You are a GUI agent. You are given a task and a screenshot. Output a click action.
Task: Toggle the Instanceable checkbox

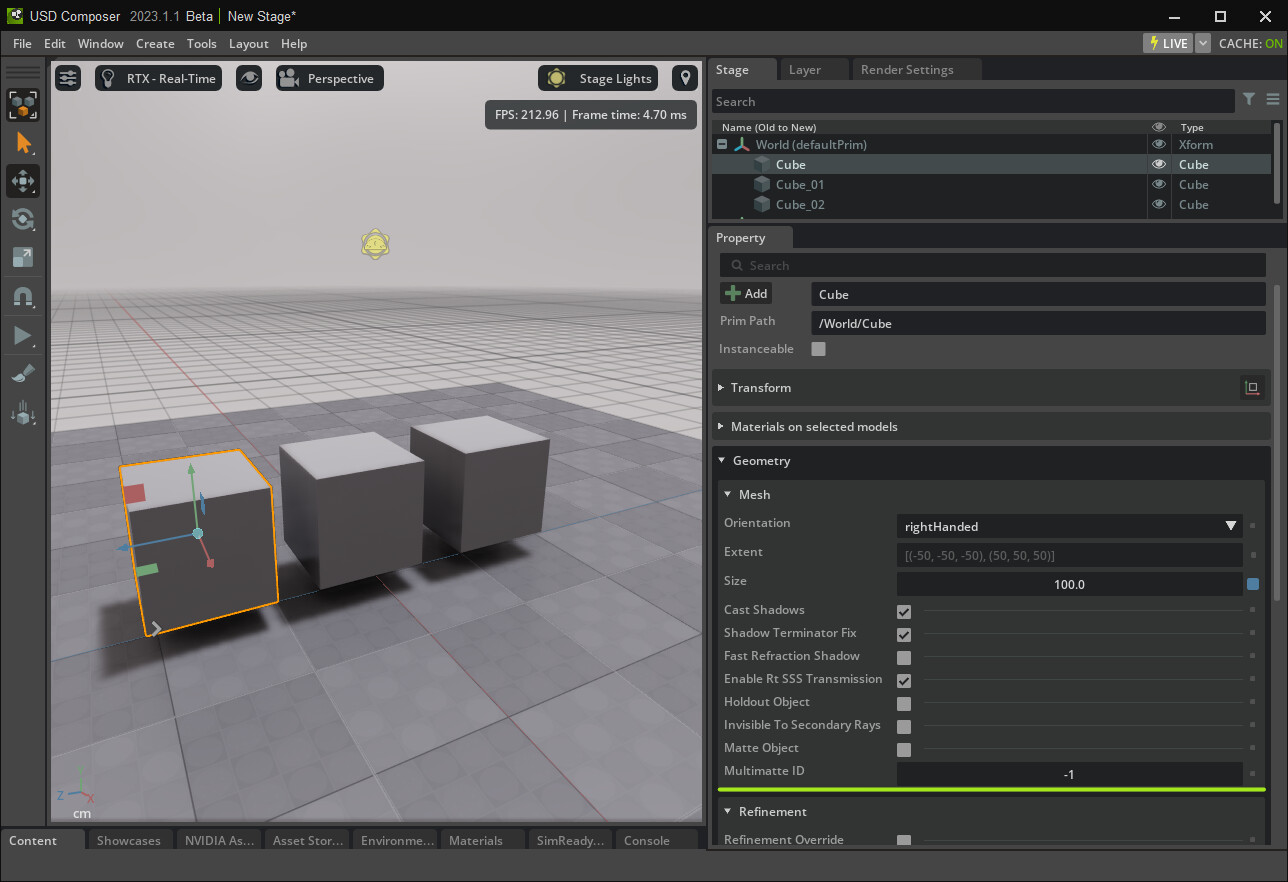[819, 349]
